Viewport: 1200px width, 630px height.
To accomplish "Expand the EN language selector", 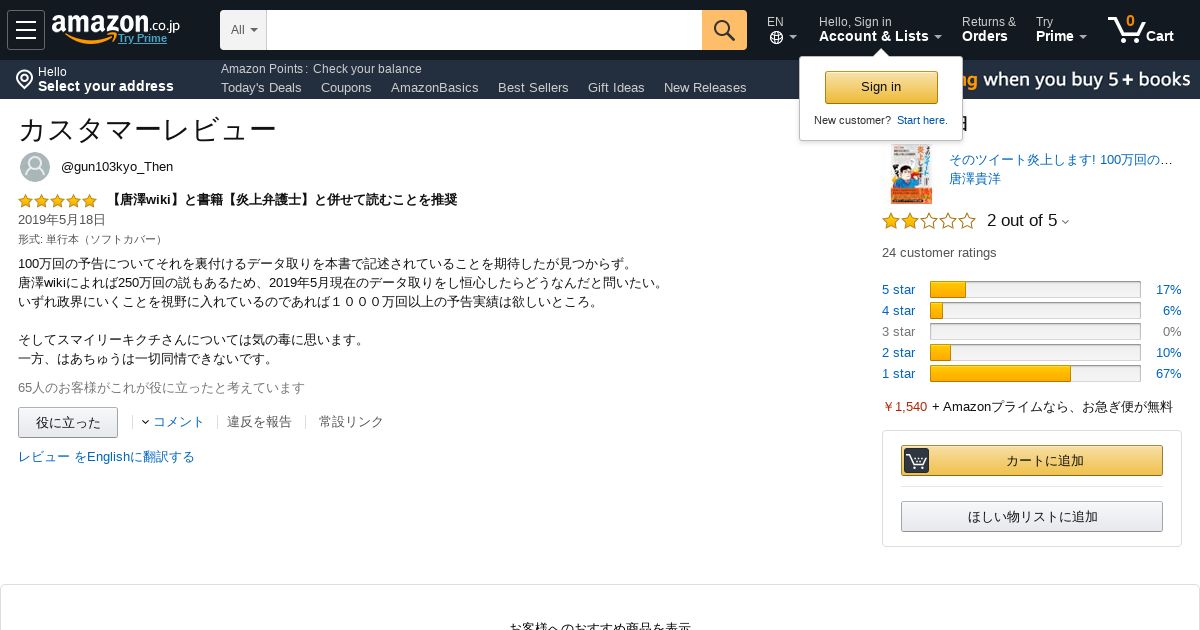I will (782, 30).
